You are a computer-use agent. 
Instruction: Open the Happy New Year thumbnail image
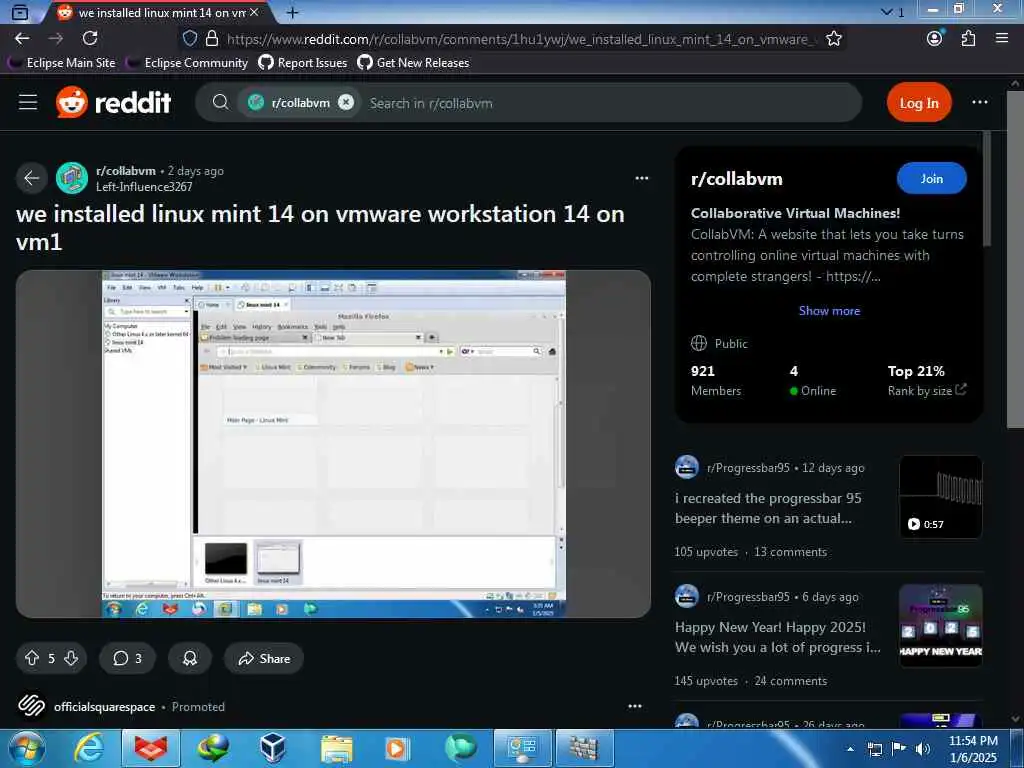(940, 626)
